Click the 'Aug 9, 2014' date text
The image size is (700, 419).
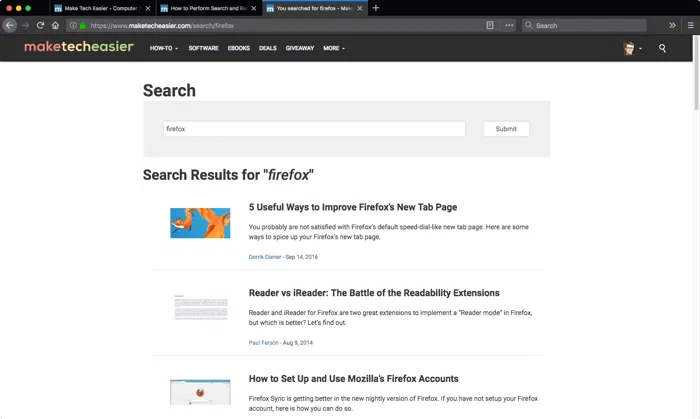click(x=298, y=343)
